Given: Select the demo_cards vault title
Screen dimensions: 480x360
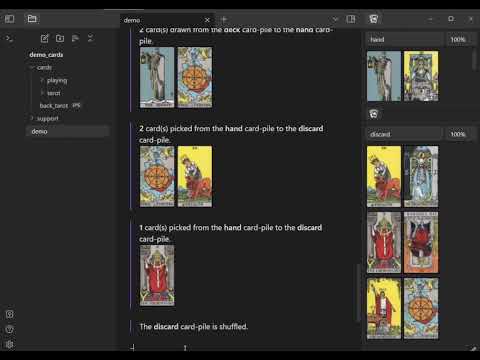Looking at the screenshot, I should point(46,55).
